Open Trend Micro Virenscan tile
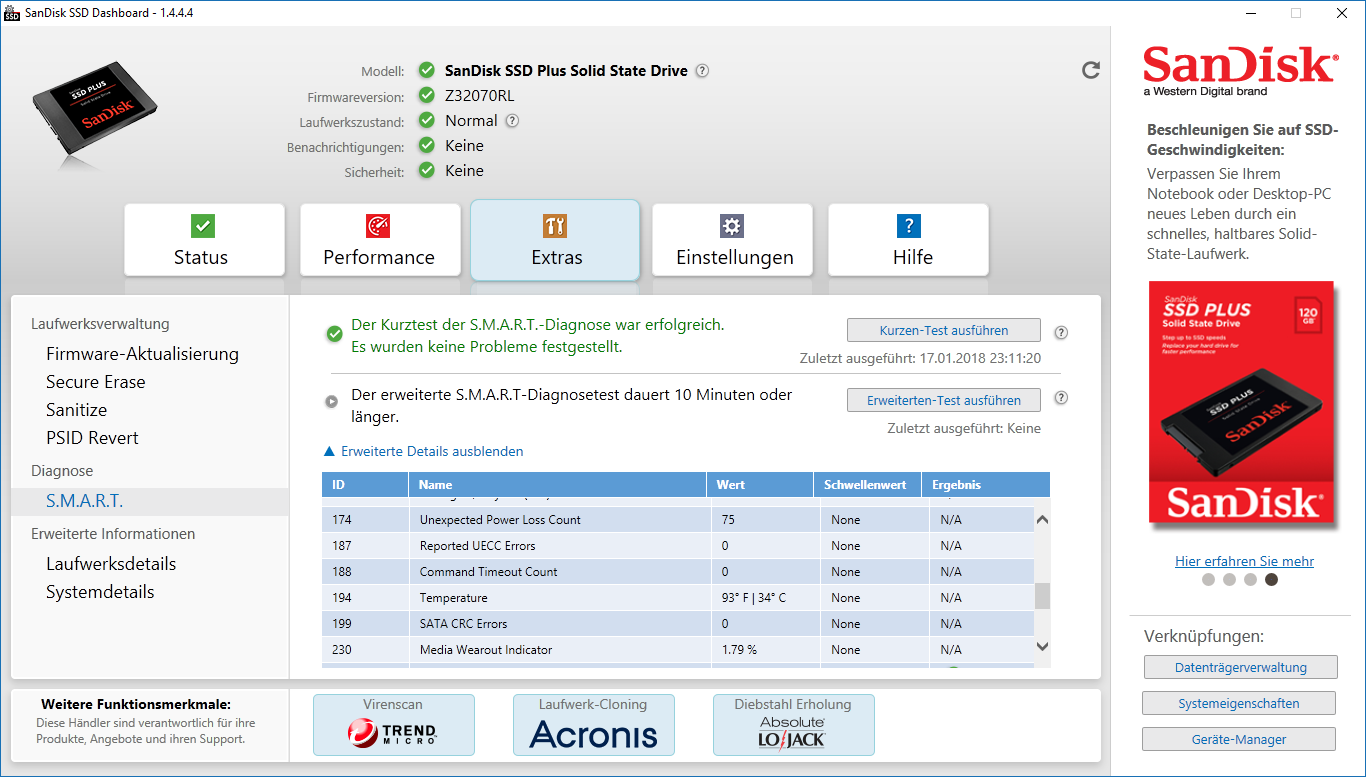 click(x=394, y=725)
